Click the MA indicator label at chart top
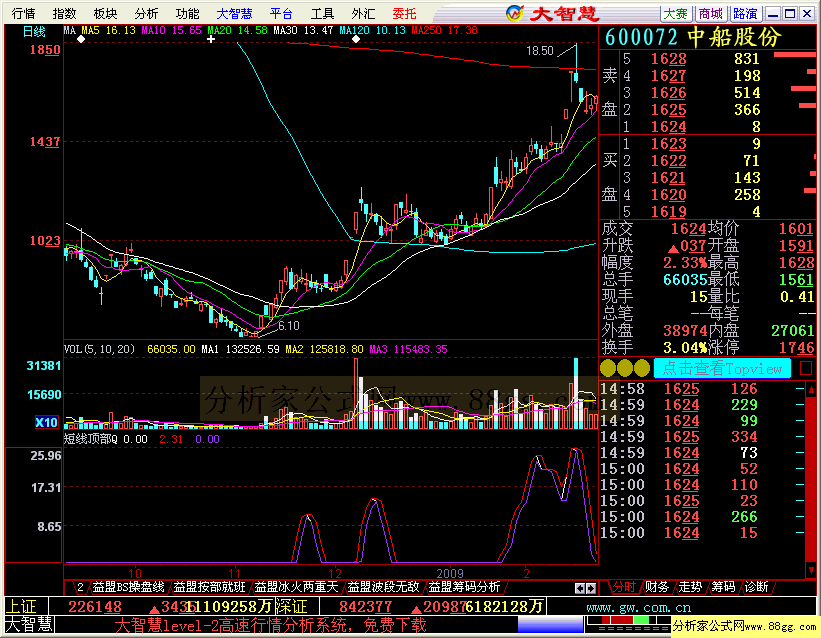821x638 pixels. click(70, 30)
